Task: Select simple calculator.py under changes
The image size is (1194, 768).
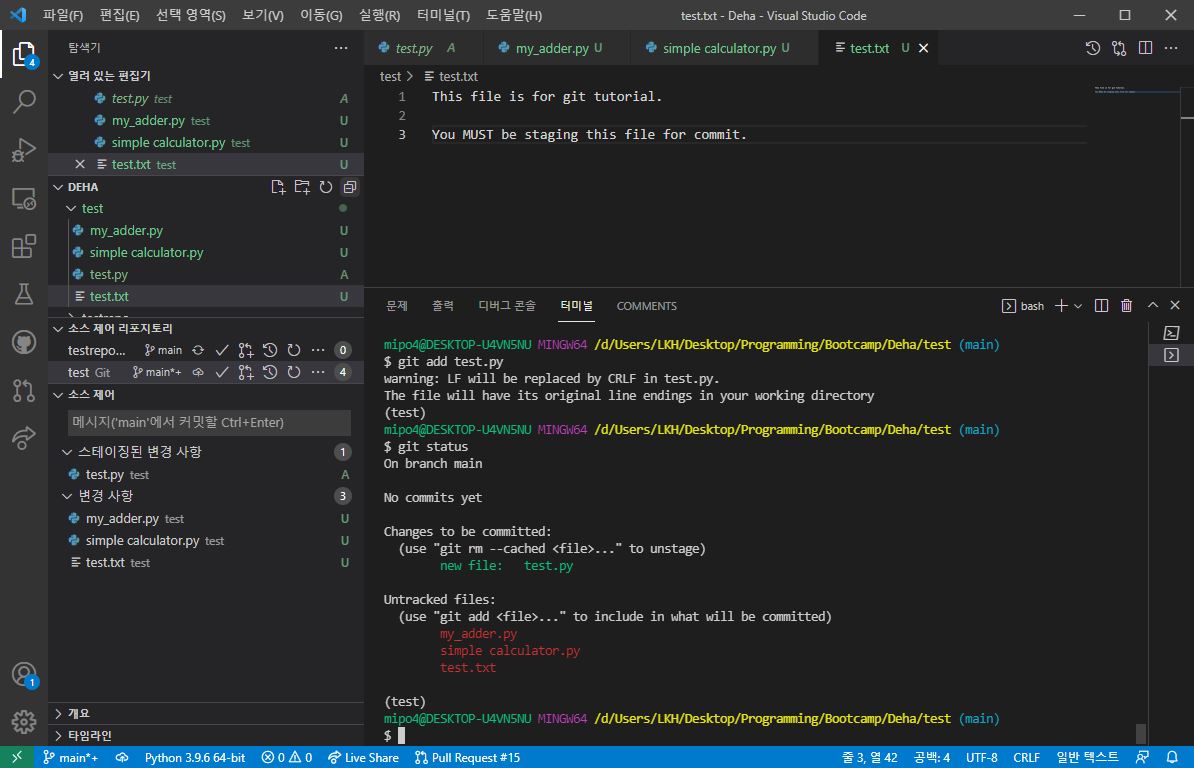Action: (206, 540)
